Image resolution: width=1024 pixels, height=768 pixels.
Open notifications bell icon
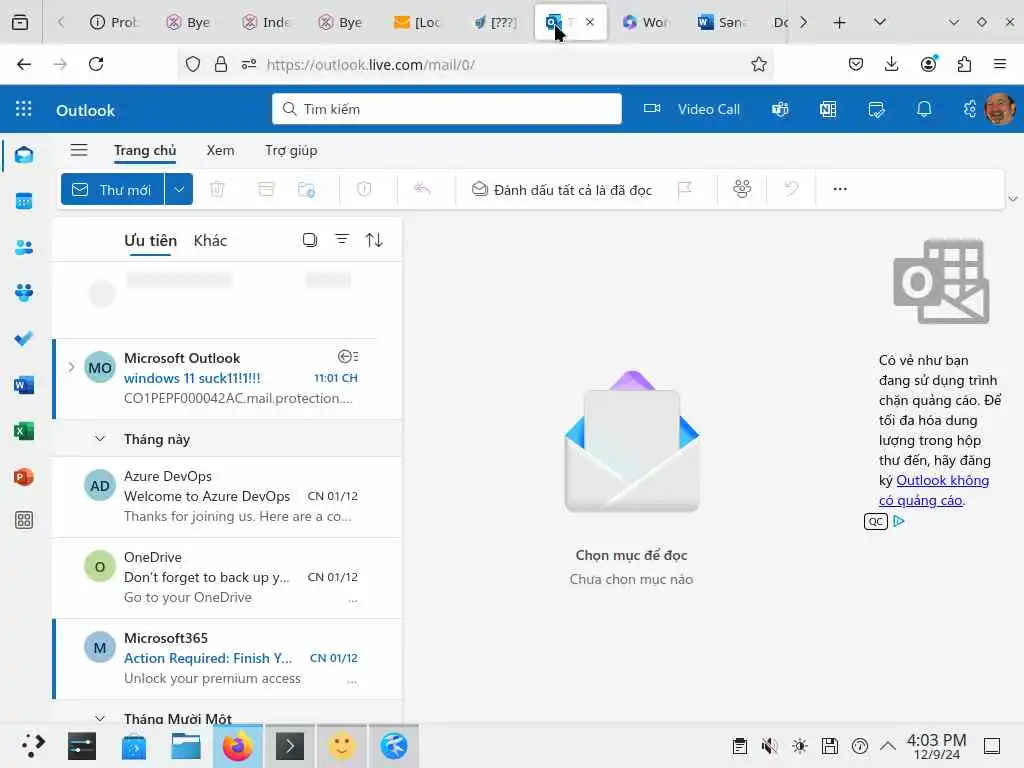(x=923, y=109)
